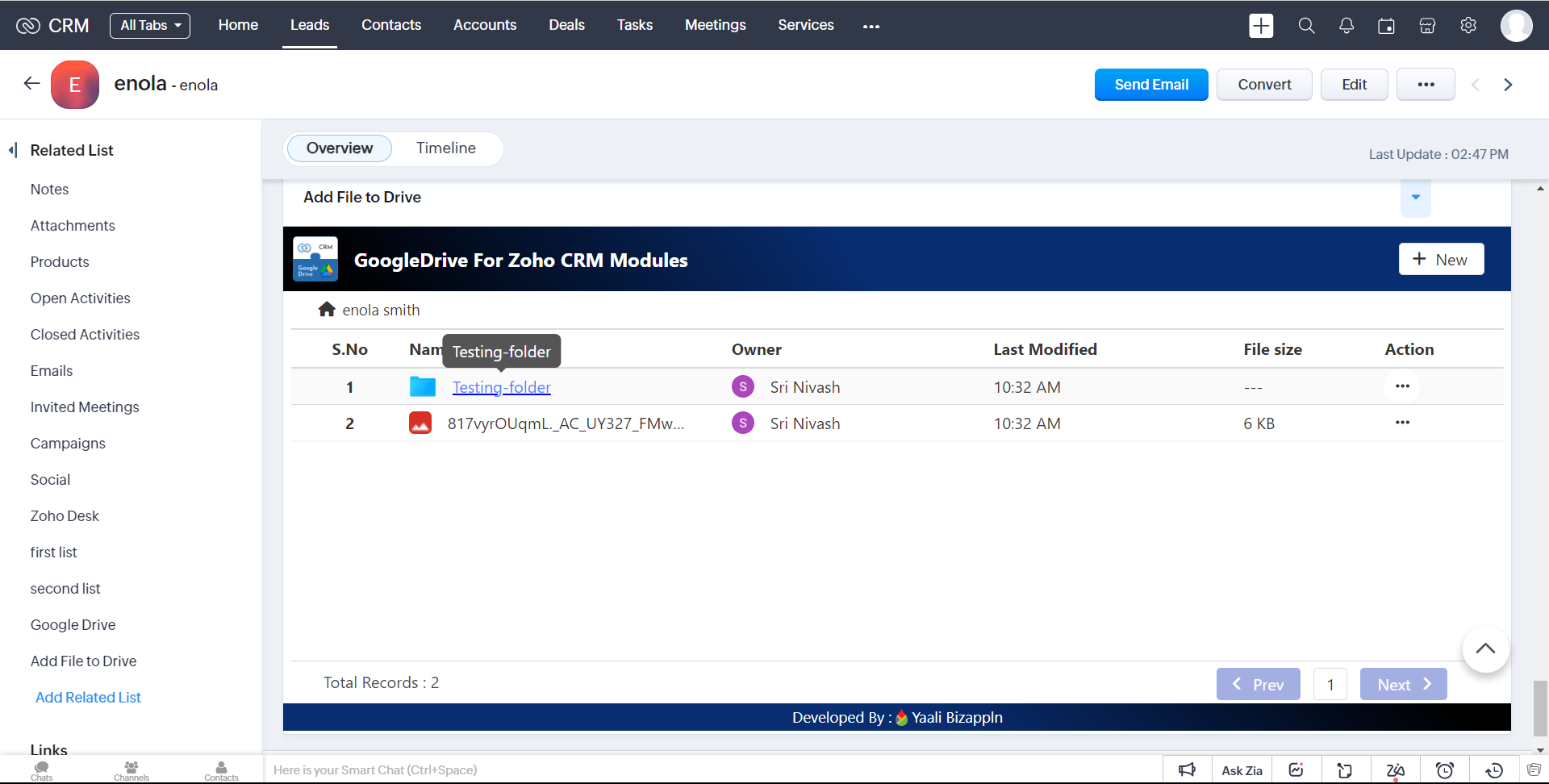
Task: Click the page scrollbar thumb on right
Action: (1540, 708)
